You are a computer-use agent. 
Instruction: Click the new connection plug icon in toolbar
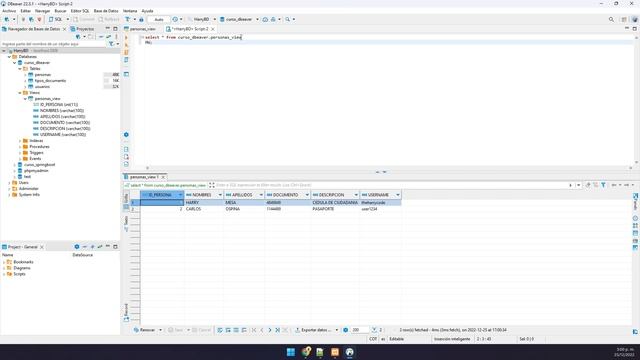[x=7, y=19]
